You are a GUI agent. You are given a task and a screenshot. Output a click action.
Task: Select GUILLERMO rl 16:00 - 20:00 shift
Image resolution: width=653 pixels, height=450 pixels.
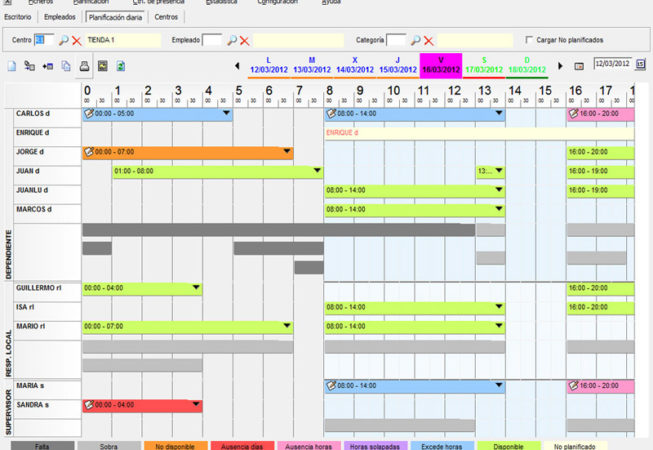click(x=601, y=288)
